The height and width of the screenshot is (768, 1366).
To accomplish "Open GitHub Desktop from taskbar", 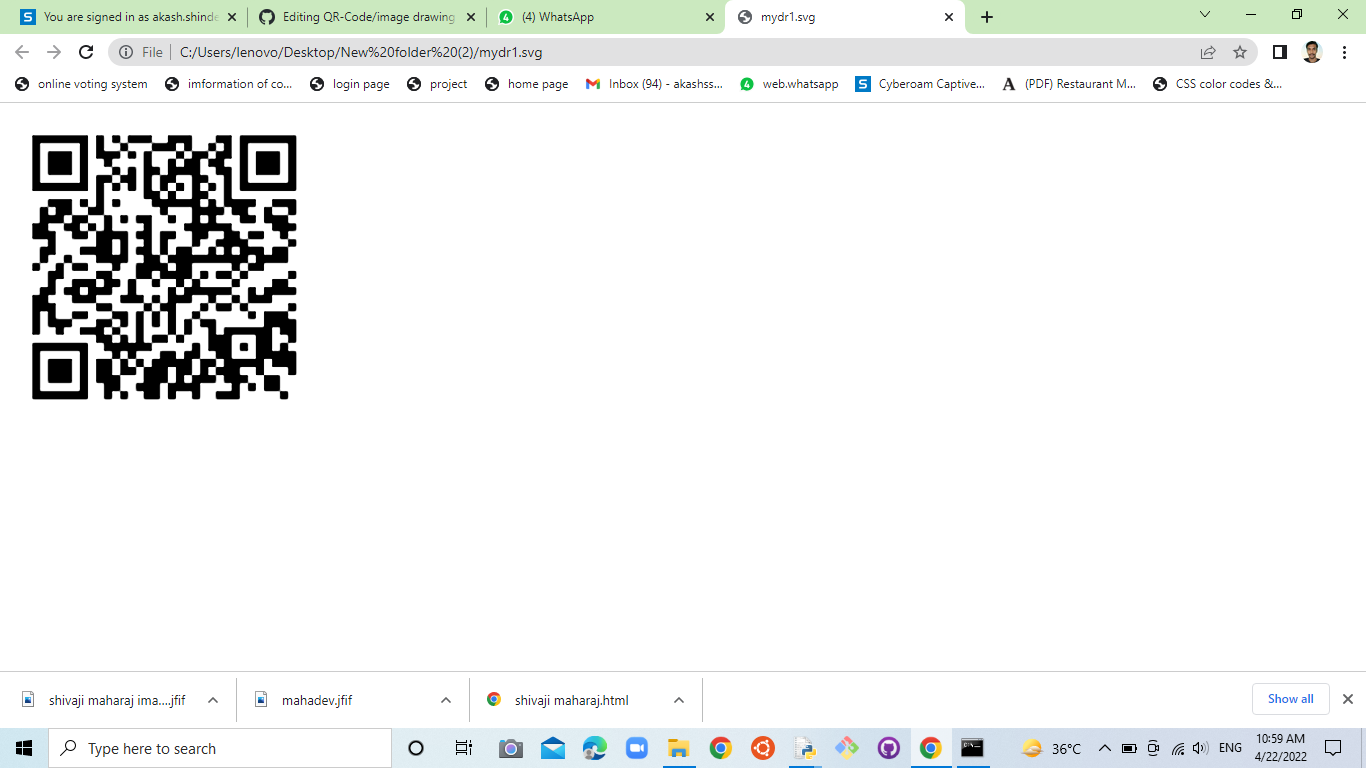I will 889,748.
